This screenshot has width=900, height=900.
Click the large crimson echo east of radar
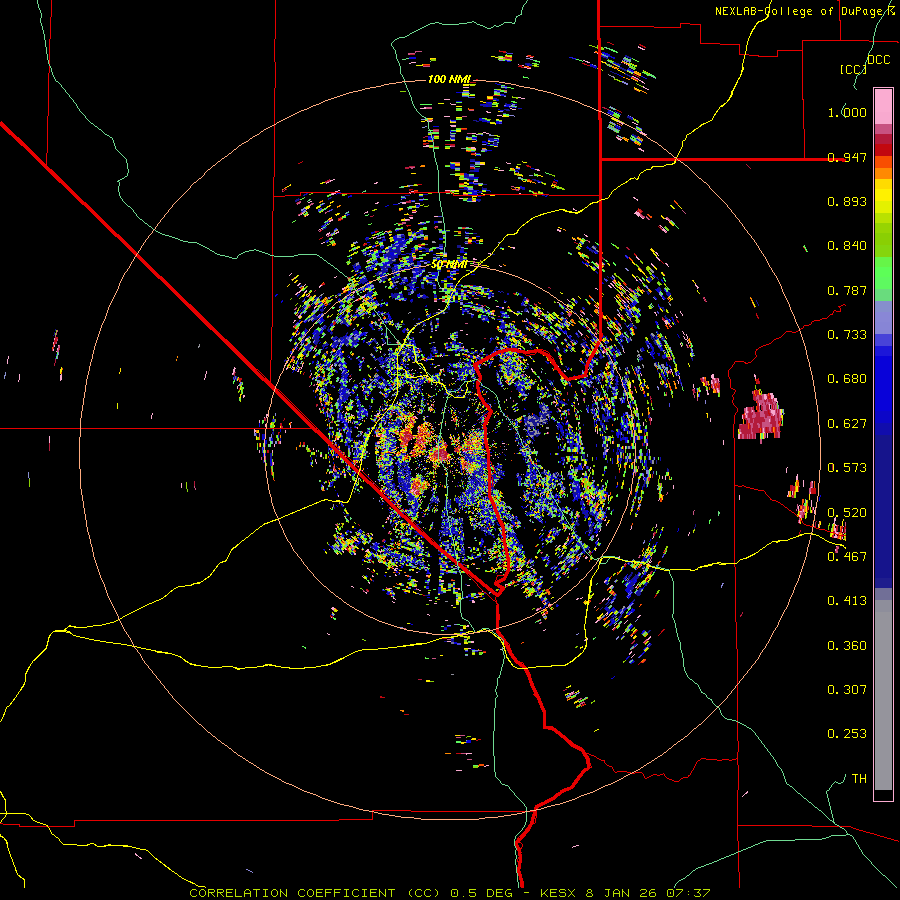761,415
